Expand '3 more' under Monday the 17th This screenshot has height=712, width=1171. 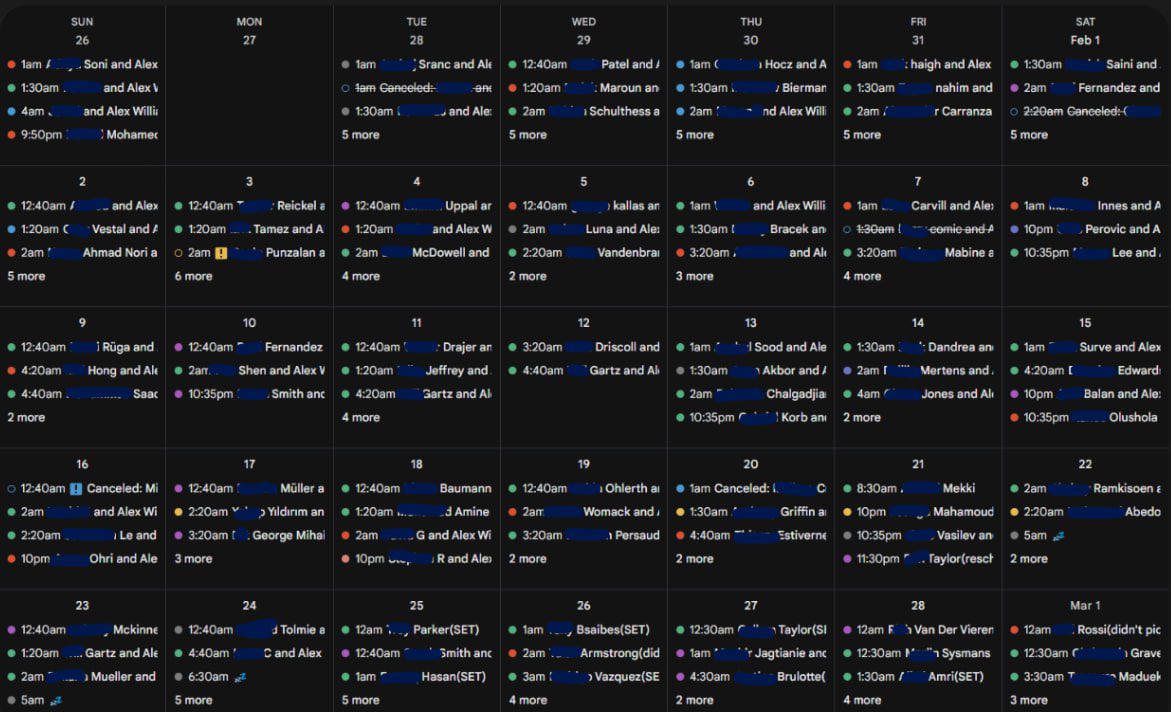pyautogui.click(x=193, y=559)
